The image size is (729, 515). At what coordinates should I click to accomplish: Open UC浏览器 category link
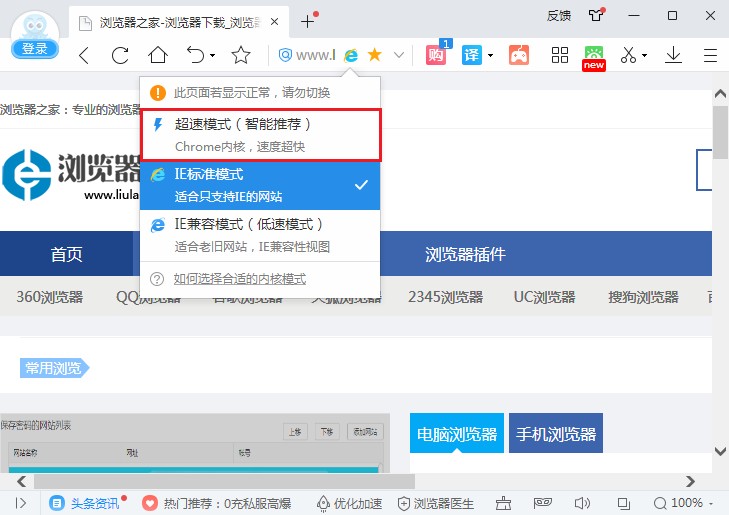click(544, 297)
